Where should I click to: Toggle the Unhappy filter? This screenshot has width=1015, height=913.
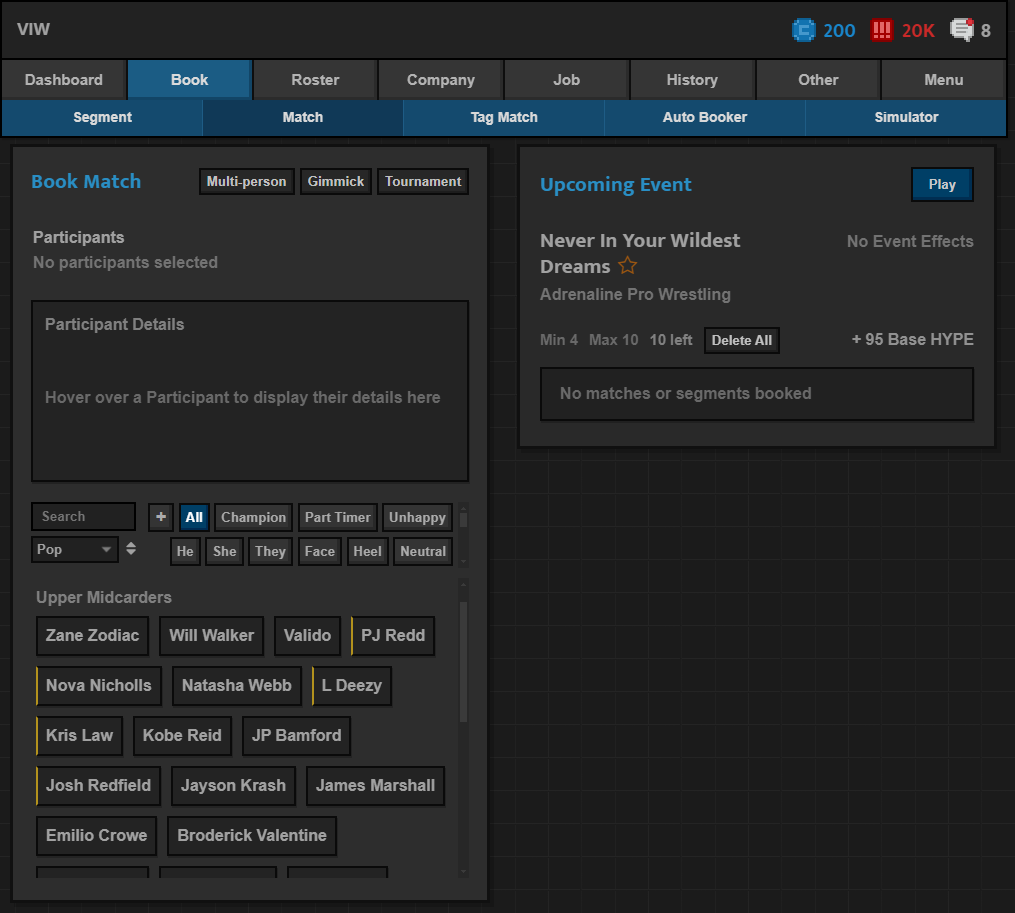[417, 517]
